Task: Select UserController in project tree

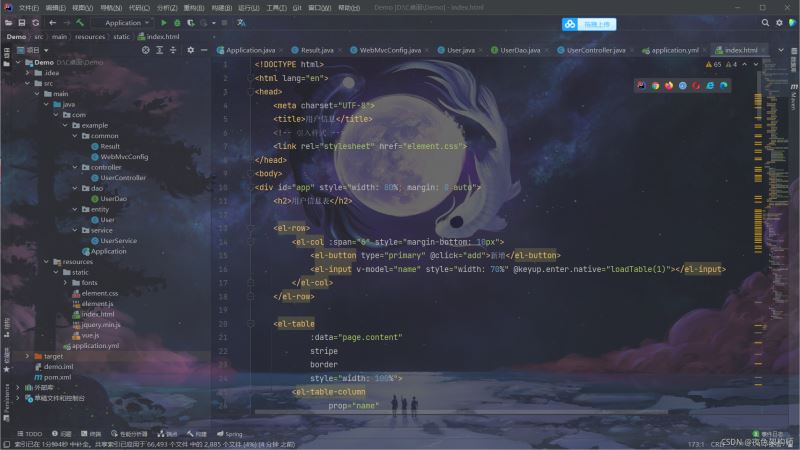Action: [118, 178]
